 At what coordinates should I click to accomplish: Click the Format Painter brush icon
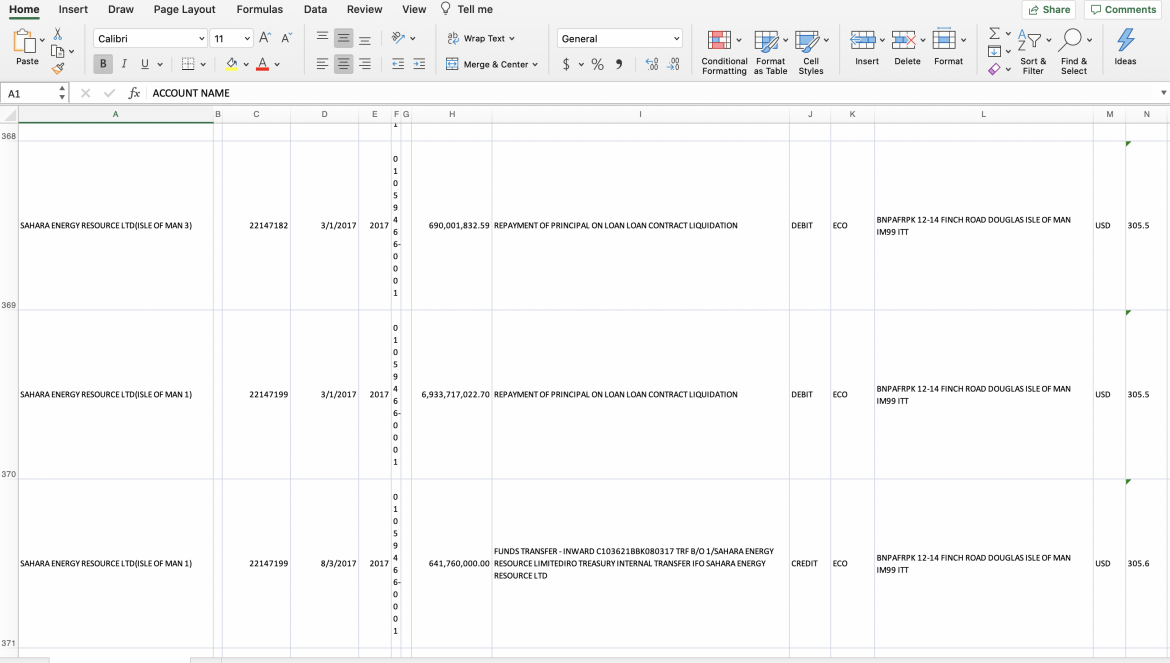pos(58,68)
